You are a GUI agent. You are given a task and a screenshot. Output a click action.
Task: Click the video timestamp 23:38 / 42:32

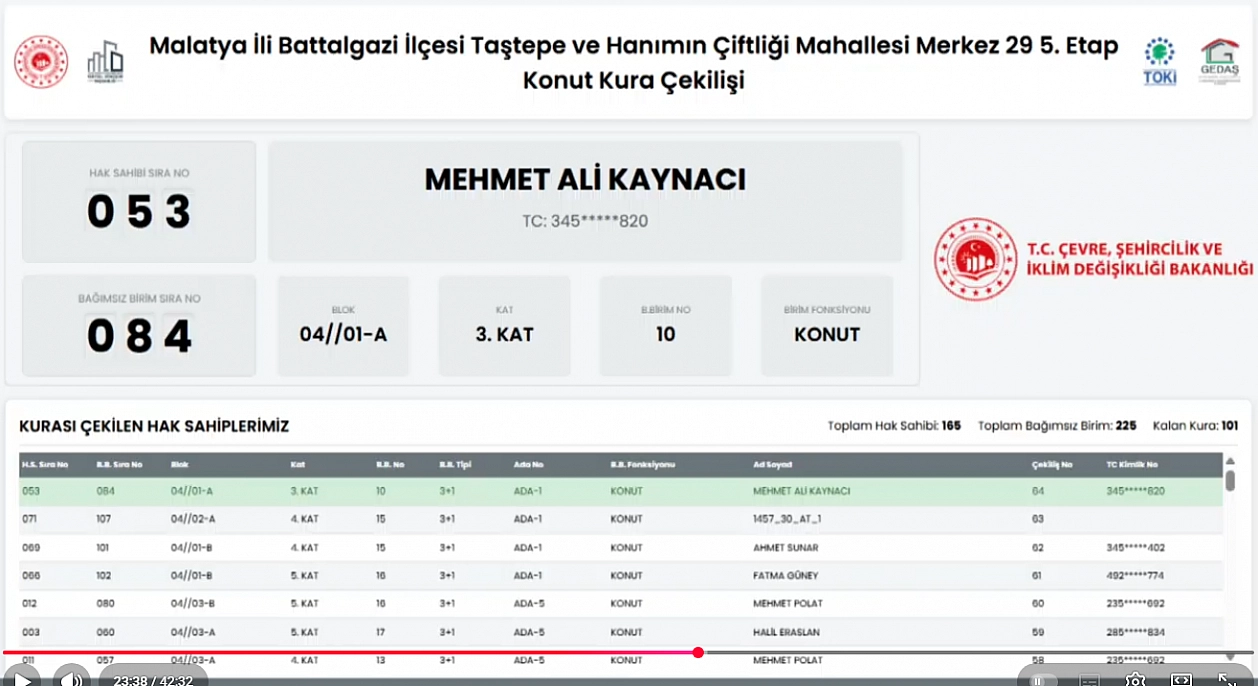[153, 680]
